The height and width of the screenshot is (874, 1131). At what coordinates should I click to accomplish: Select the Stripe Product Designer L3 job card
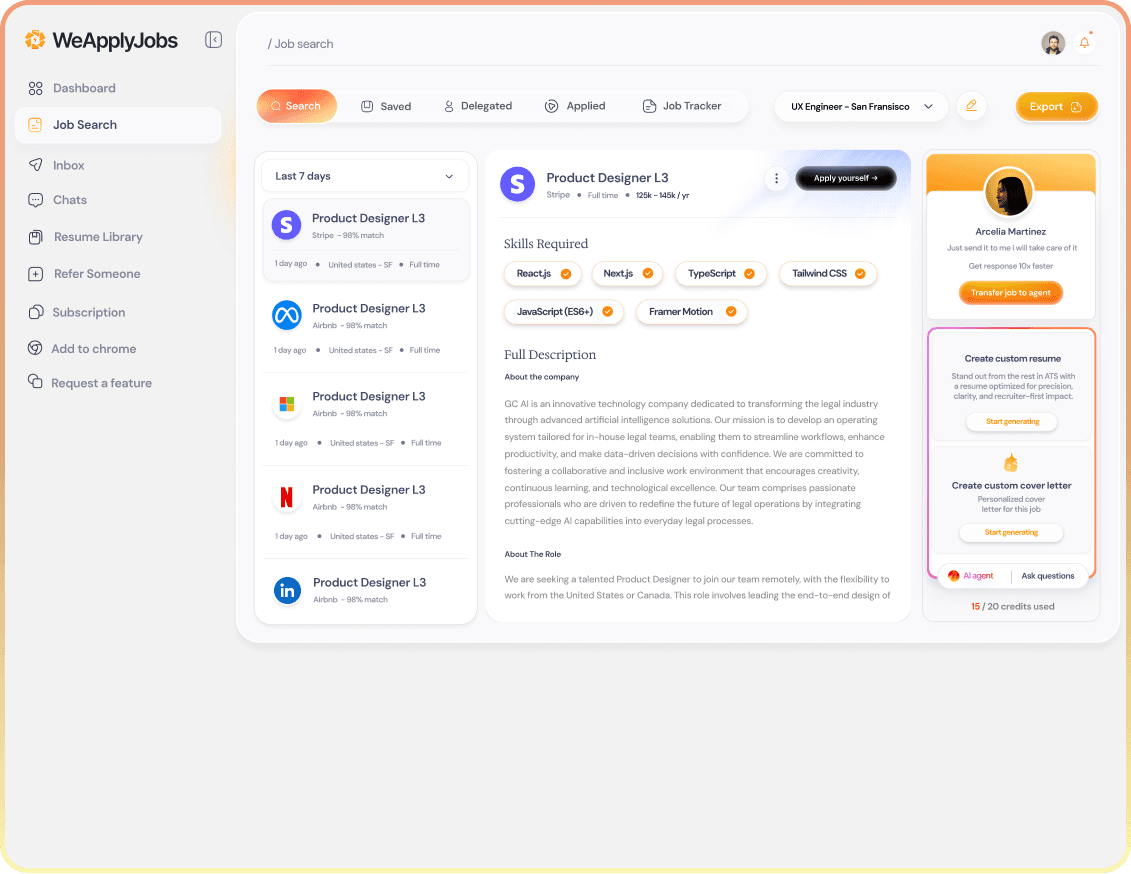(x=366, y=240)
